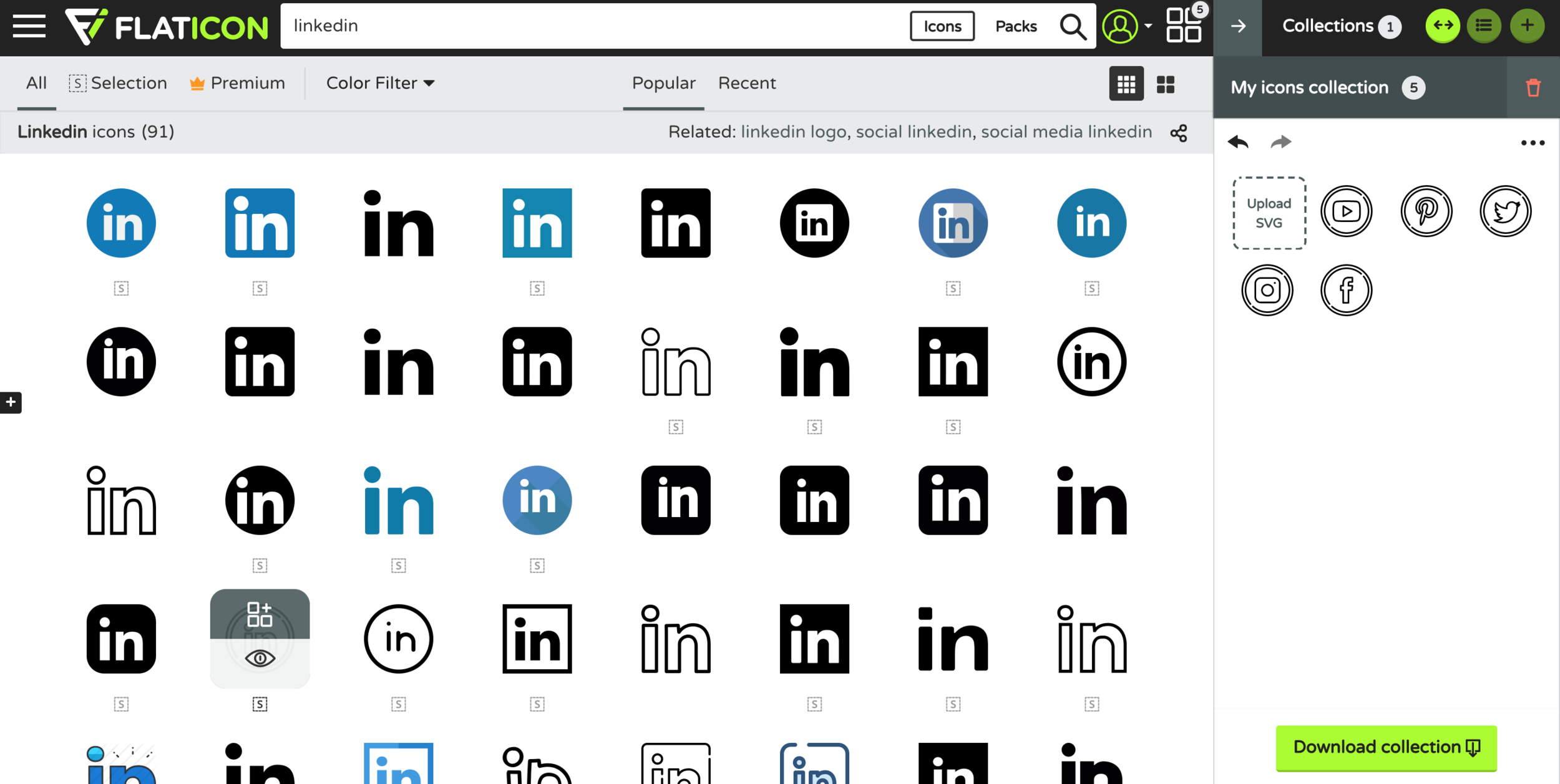Toggle search to Packs mode
Viewport: 1560px width, 784px height.
coord(1016,26)
